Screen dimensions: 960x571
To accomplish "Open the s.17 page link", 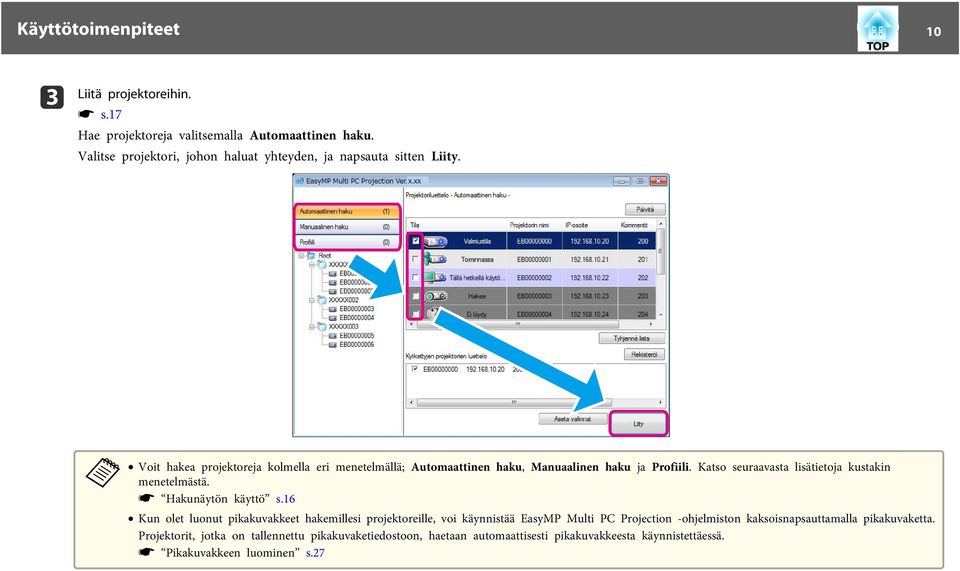I will click(x=111, y=114).
